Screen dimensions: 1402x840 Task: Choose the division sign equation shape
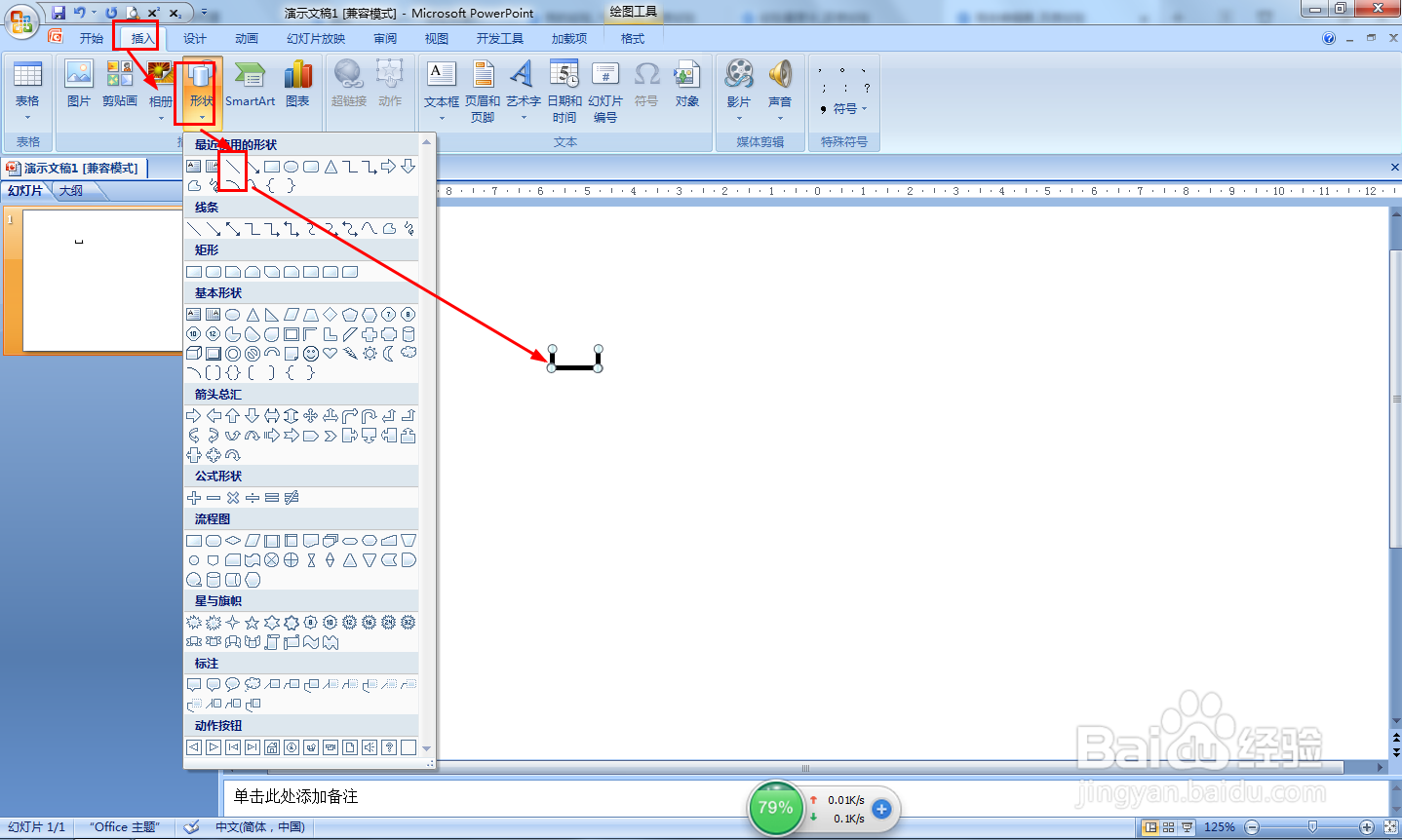[x=253, y=497]
